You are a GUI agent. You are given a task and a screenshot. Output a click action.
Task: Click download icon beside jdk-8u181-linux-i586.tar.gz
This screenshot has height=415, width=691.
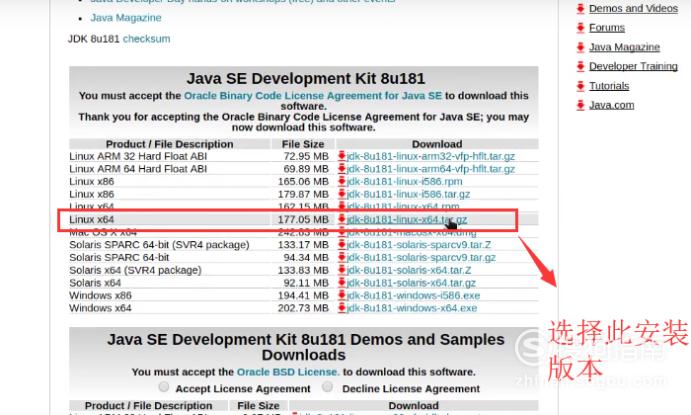click(342, 194)
